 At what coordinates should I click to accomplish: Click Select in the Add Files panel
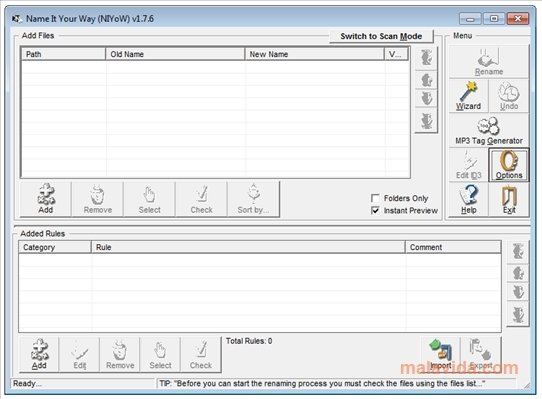point(149,199)
